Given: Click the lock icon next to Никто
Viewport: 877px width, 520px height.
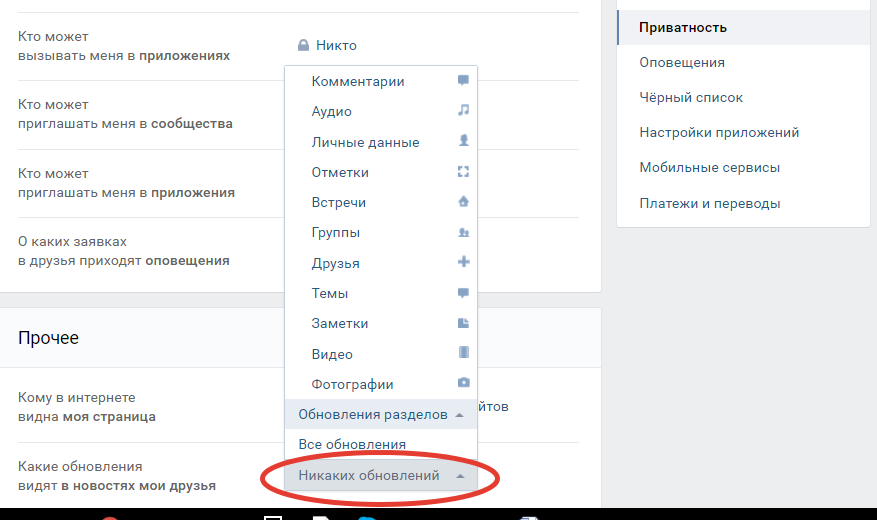Looking at the screenshot, I should point(302,45).
